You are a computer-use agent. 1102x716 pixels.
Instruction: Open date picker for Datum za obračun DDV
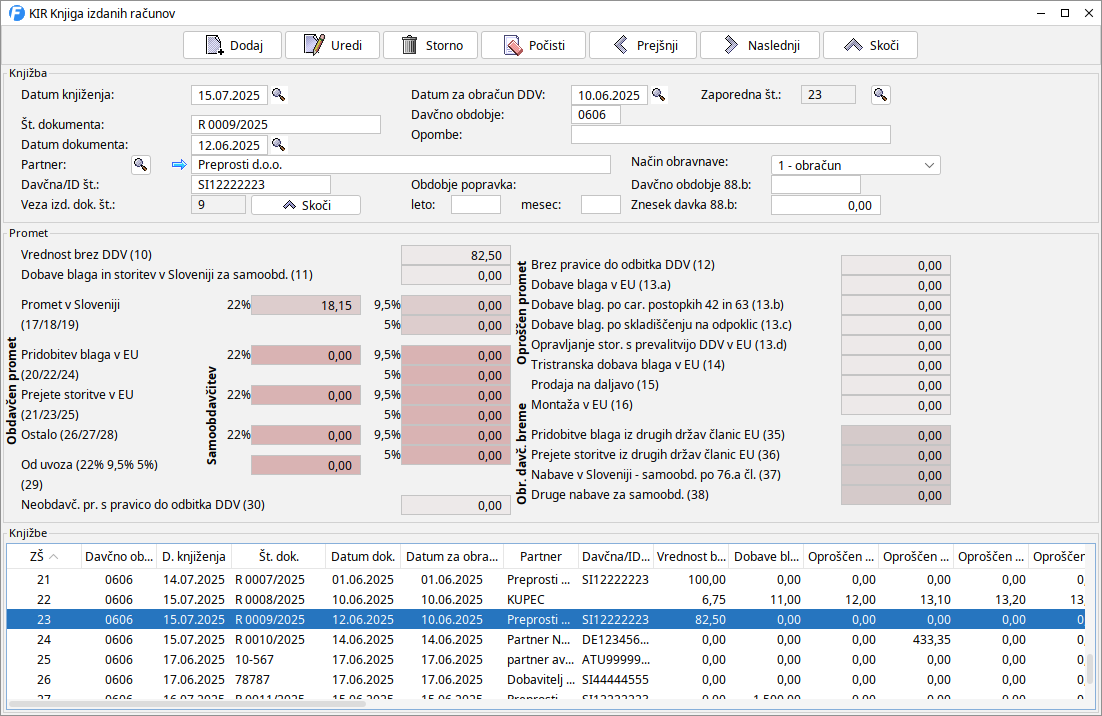[658, 95]
